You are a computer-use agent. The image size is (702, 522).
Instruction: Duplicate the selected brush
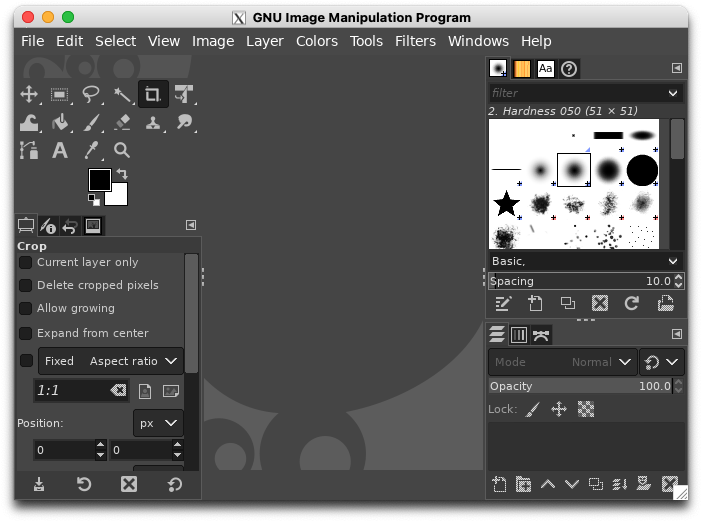click(568, 304)
